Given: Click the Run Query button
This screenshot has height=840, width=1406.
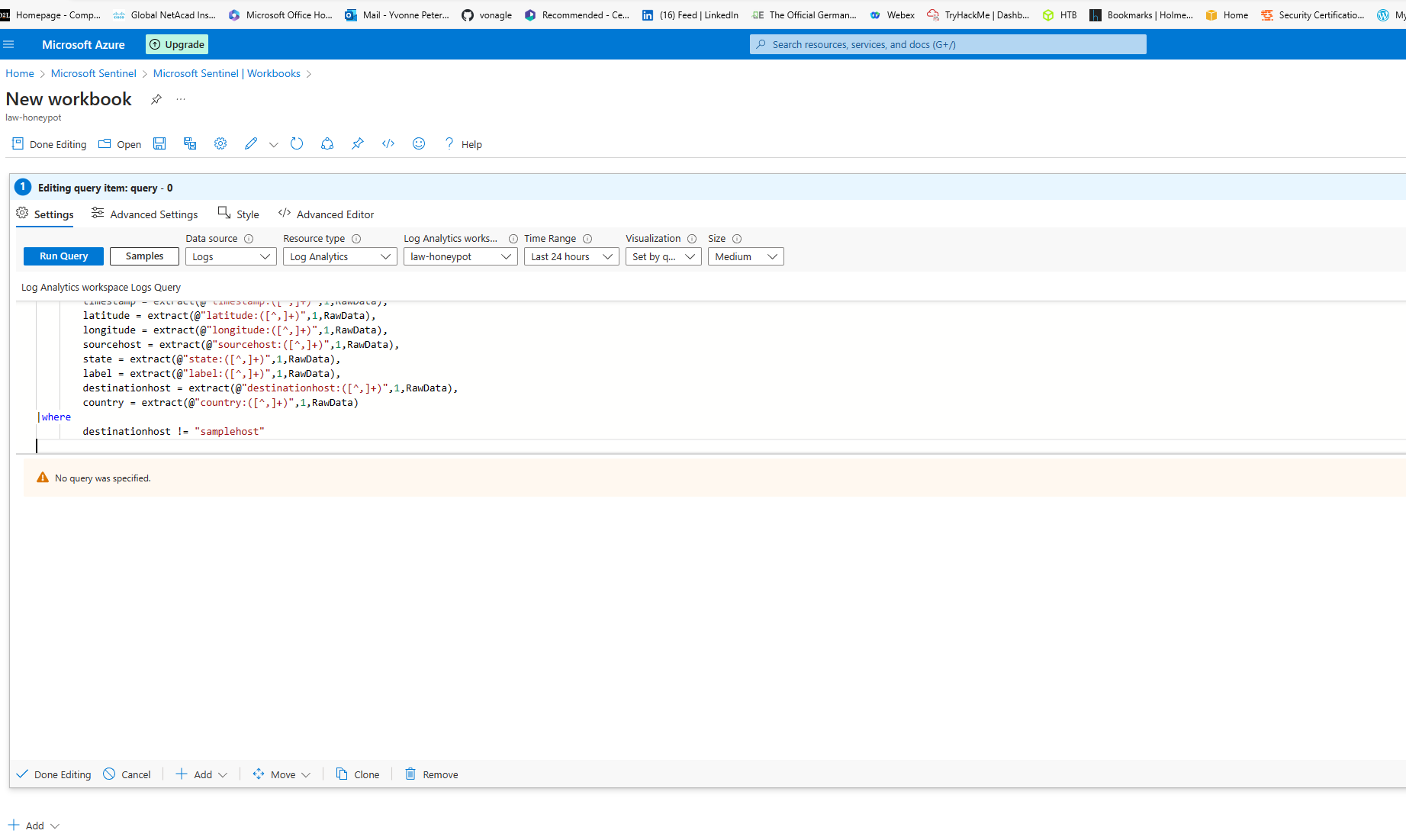Looking at the screenshot, I should click(63, 256).
